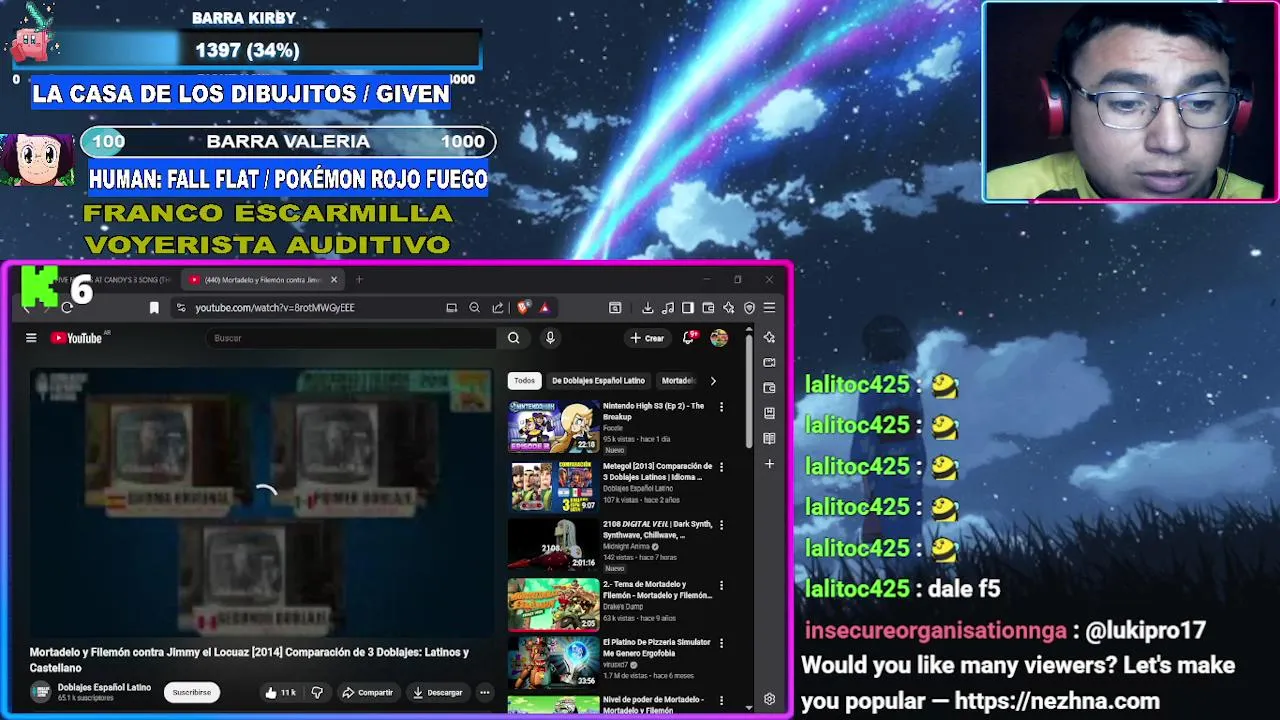Open YouTube notifications bell
The width and height of the screenshot is (1280, 720).
688,338
